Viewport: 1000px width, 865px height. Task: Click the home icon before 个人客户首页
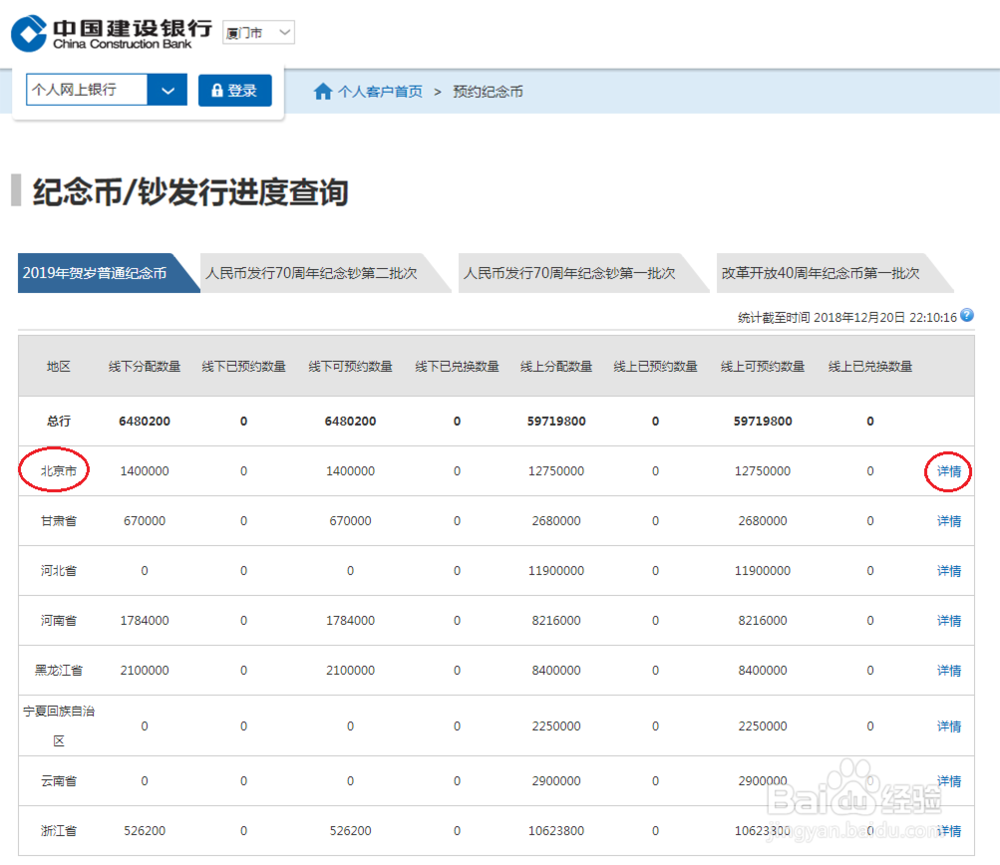322,91
